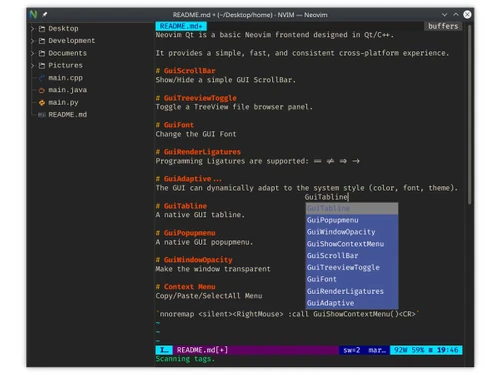Click the '# GuiFont' heading
Screen dimensions: 500x375
[175, 125]
